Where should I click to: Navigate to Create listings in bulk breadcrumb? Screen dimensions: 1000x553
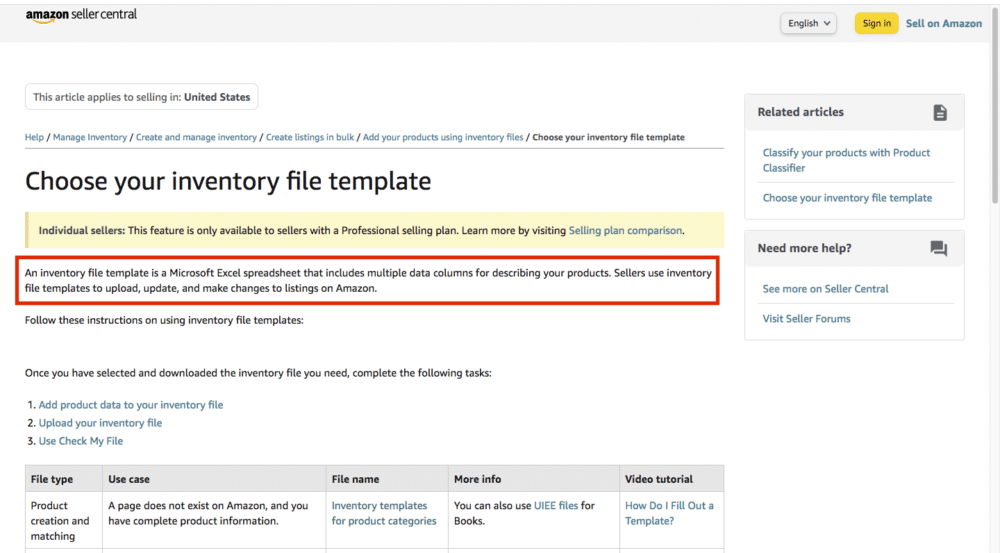310,137
